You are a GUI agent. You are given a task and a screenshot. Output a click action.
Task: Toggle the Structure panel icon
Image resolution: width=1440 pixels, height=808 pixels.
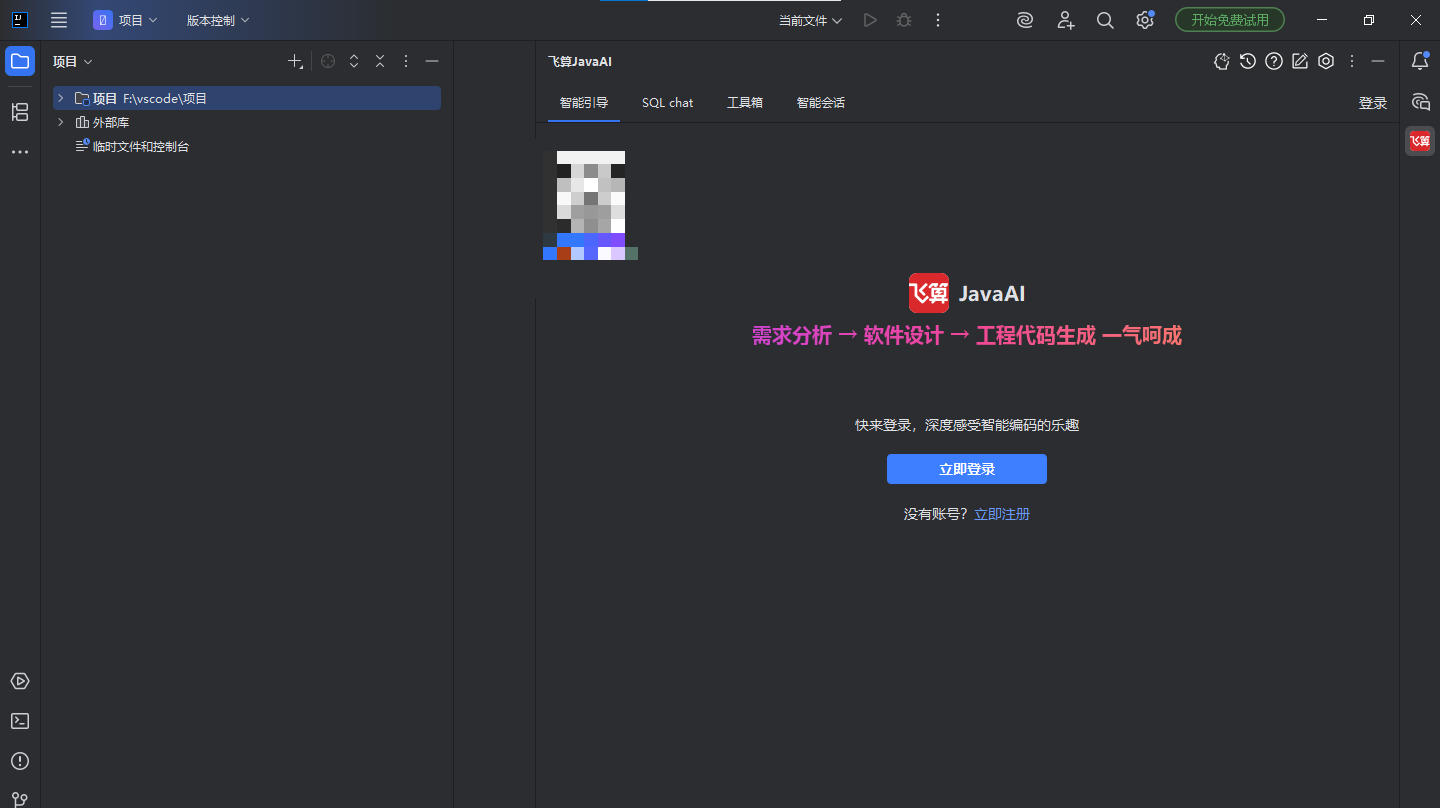tap(20, 112)
